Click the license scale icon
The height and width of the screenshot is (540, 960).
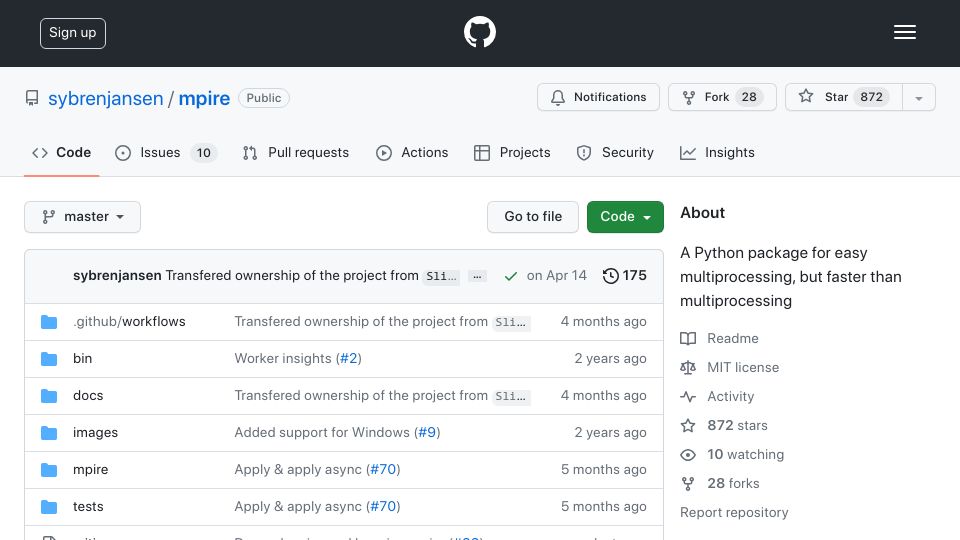(688, 367)
